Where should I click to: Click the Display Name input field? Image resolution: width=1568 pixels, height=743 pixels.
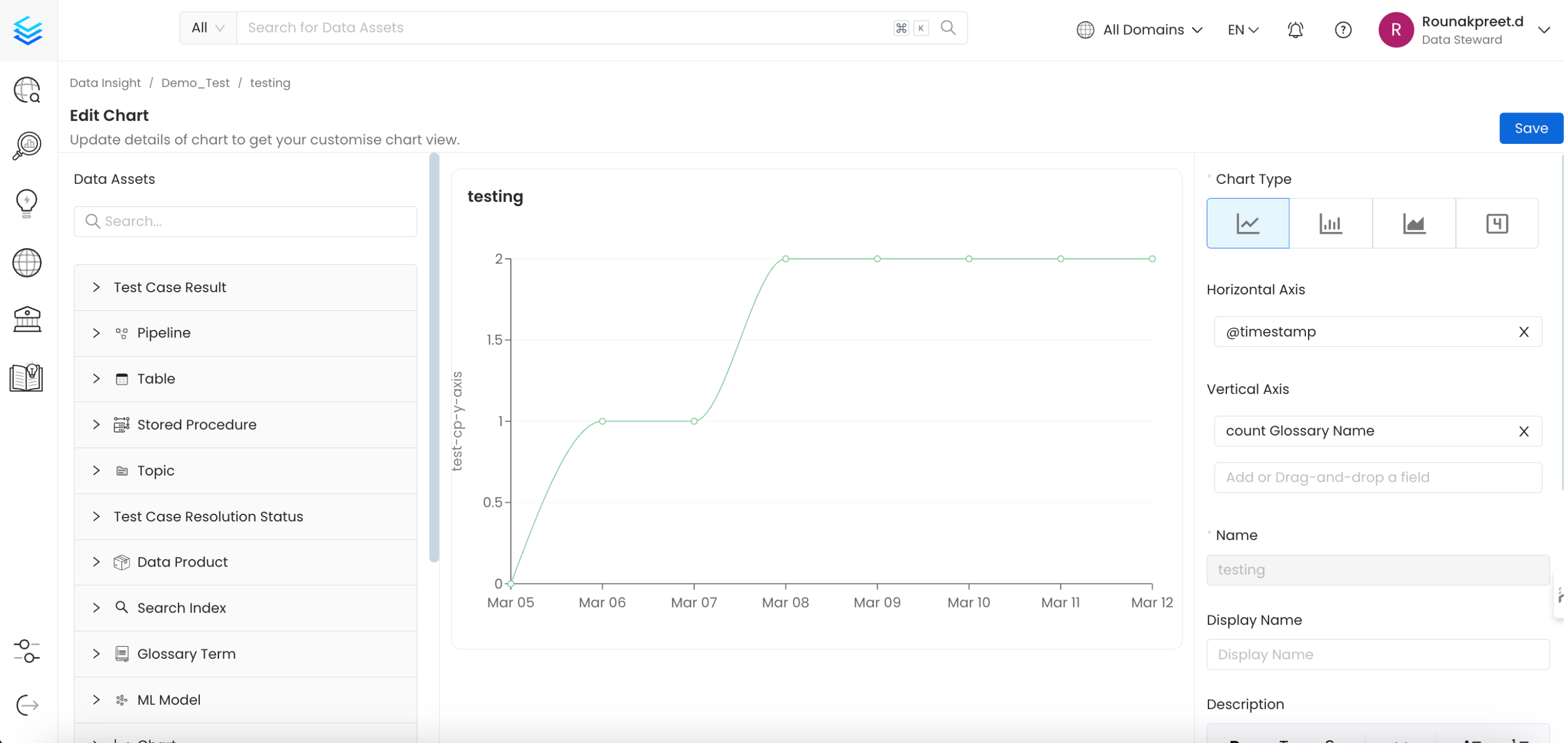[1377, 653]
